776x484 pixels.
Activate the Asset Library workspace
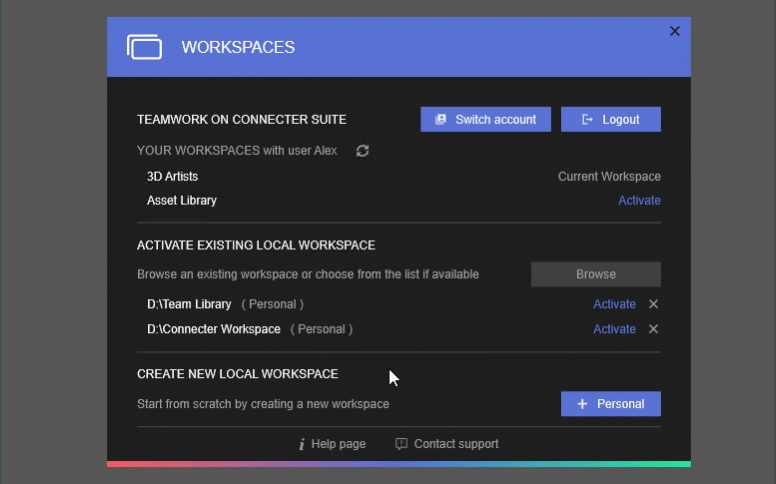click(639, 200)
